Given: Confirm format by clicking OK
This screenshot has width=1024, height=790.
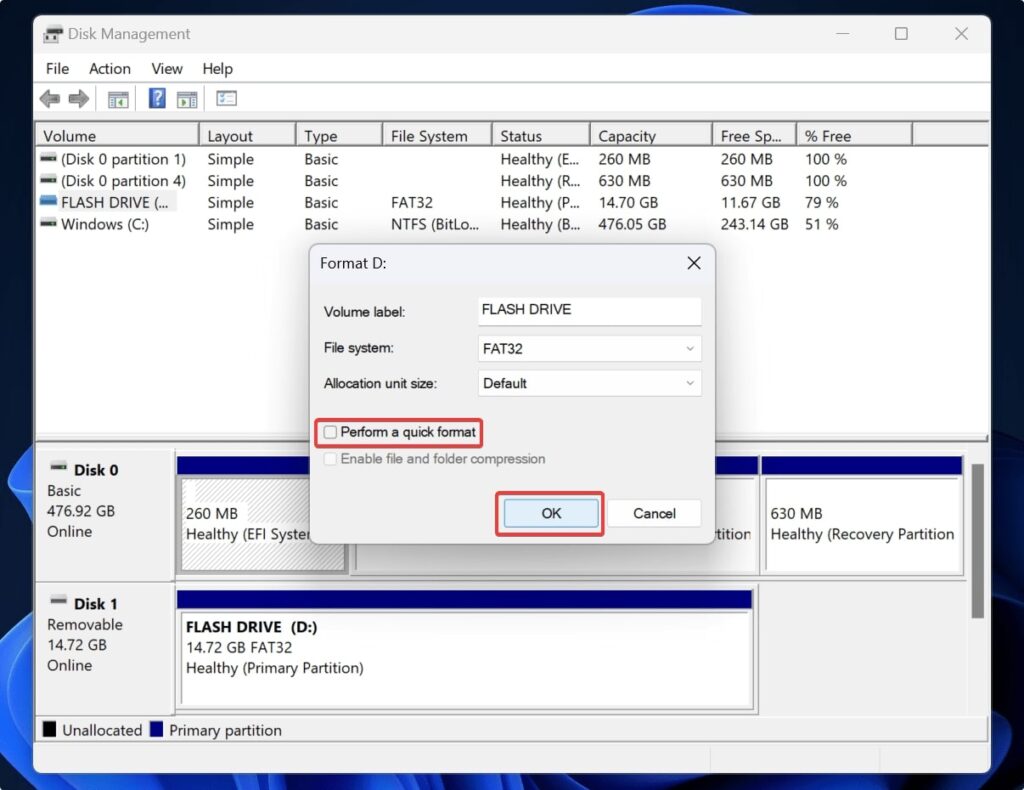Looking at the screenshot, I should 549,513.
